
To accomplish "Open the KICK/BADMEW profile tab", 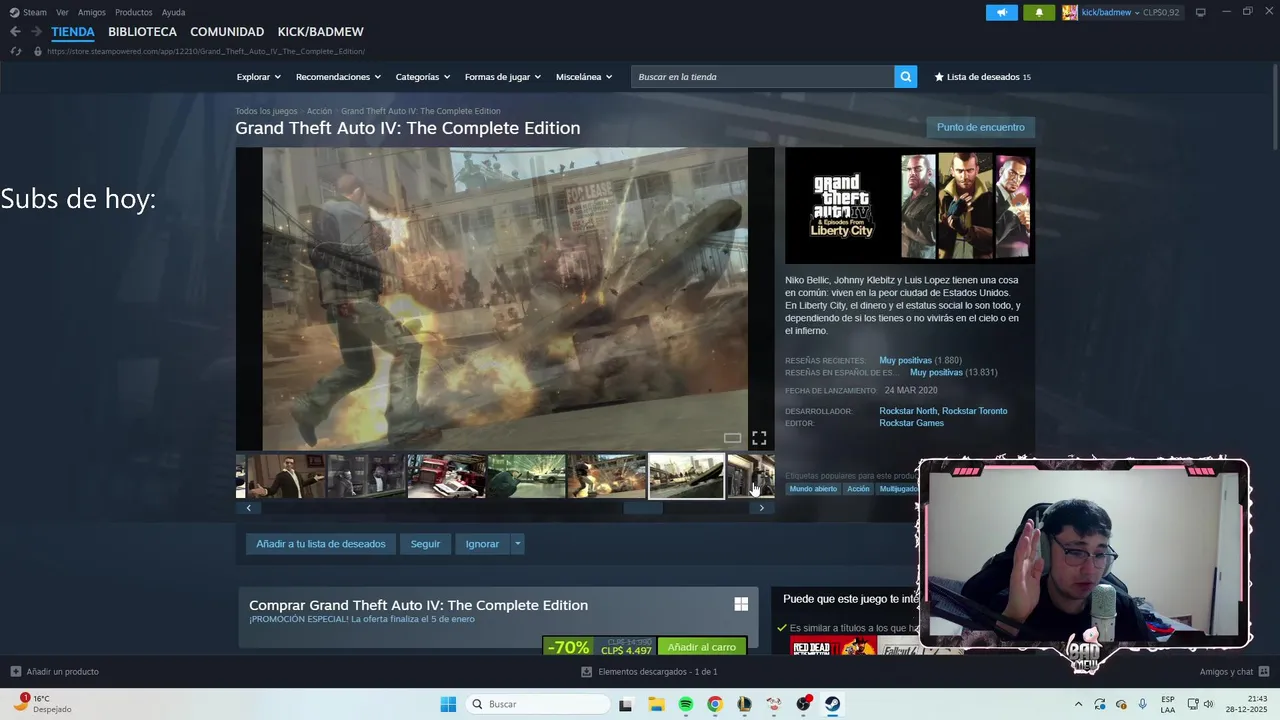I will click(x=320, y=32).
